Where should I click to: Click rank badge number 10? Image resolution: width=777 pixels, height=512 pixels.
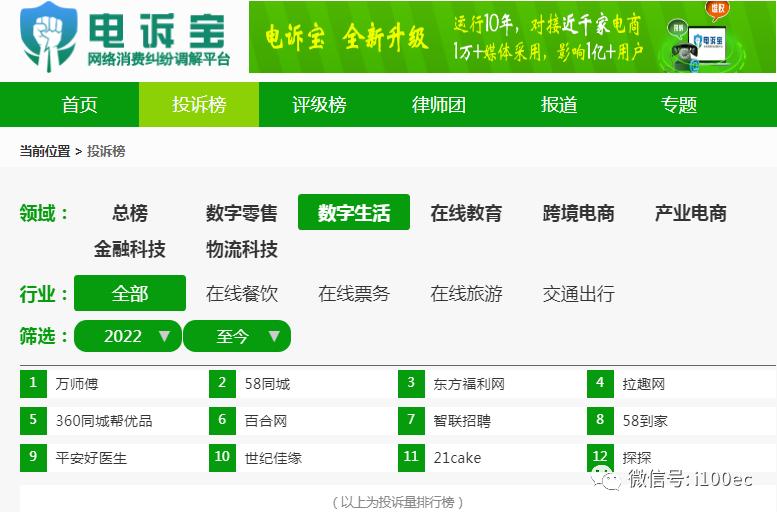point(222,457)
